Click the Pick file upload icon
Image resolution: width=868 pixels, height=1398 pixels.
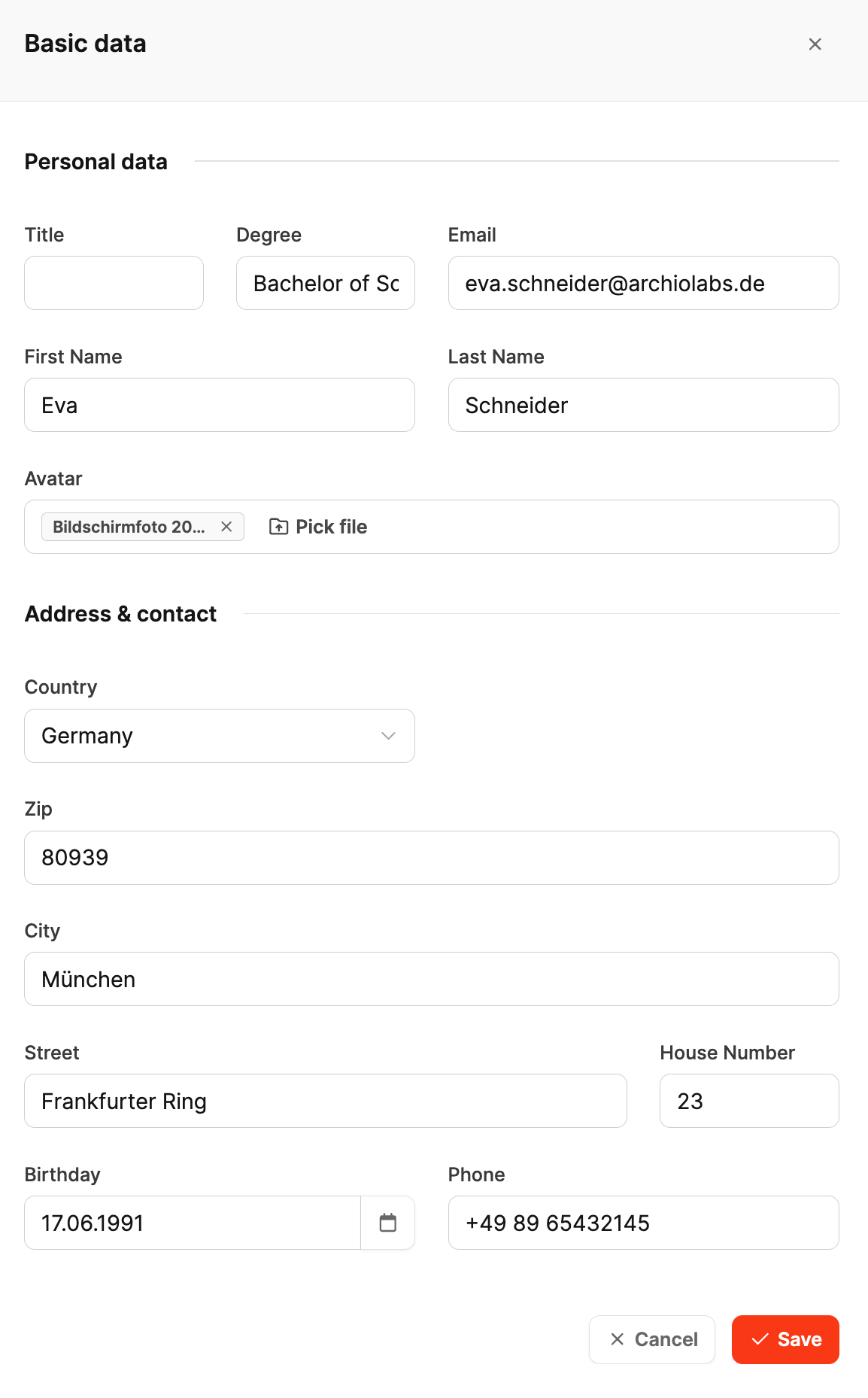tap(278, 527)
